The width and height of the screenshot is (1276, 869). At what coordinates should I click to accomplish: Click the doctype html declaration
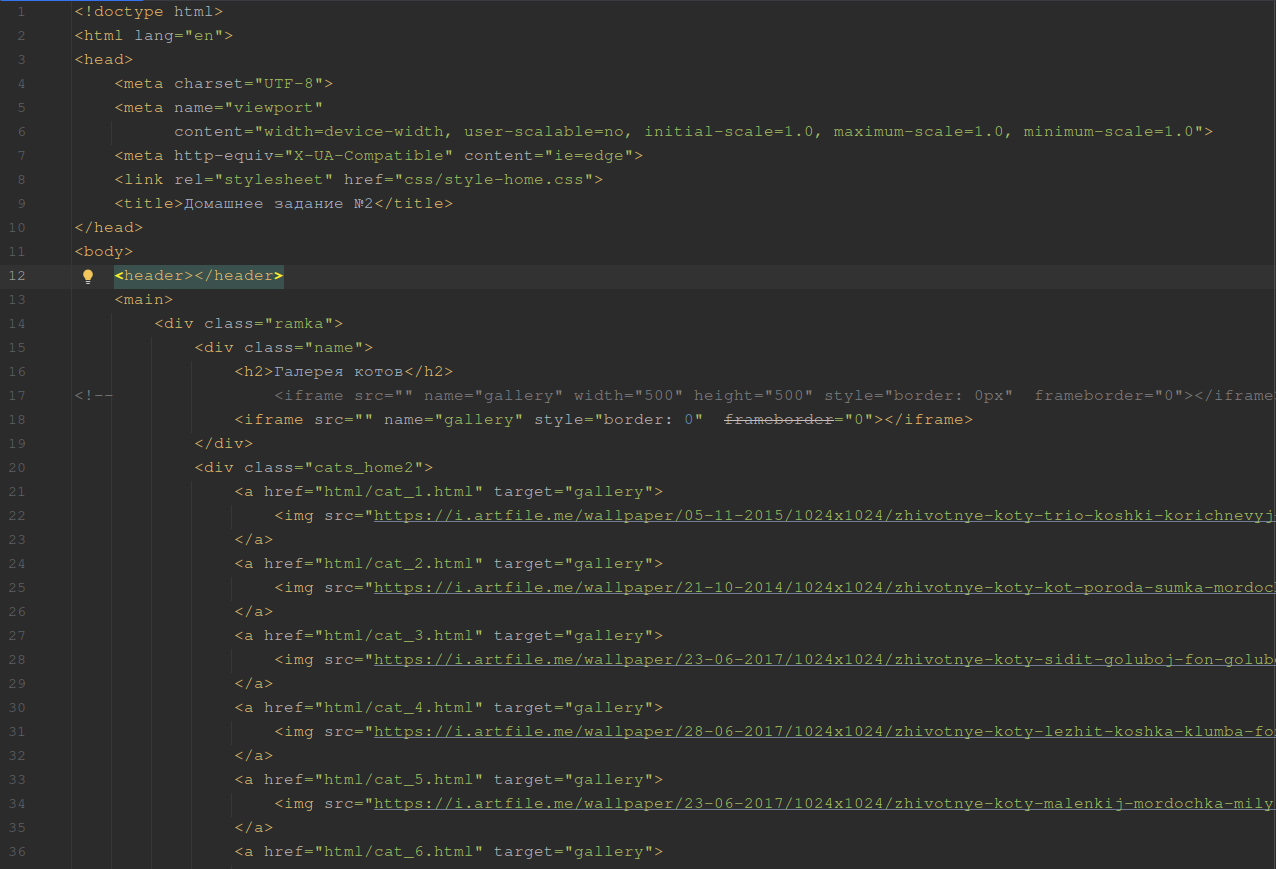pos(148,12)
